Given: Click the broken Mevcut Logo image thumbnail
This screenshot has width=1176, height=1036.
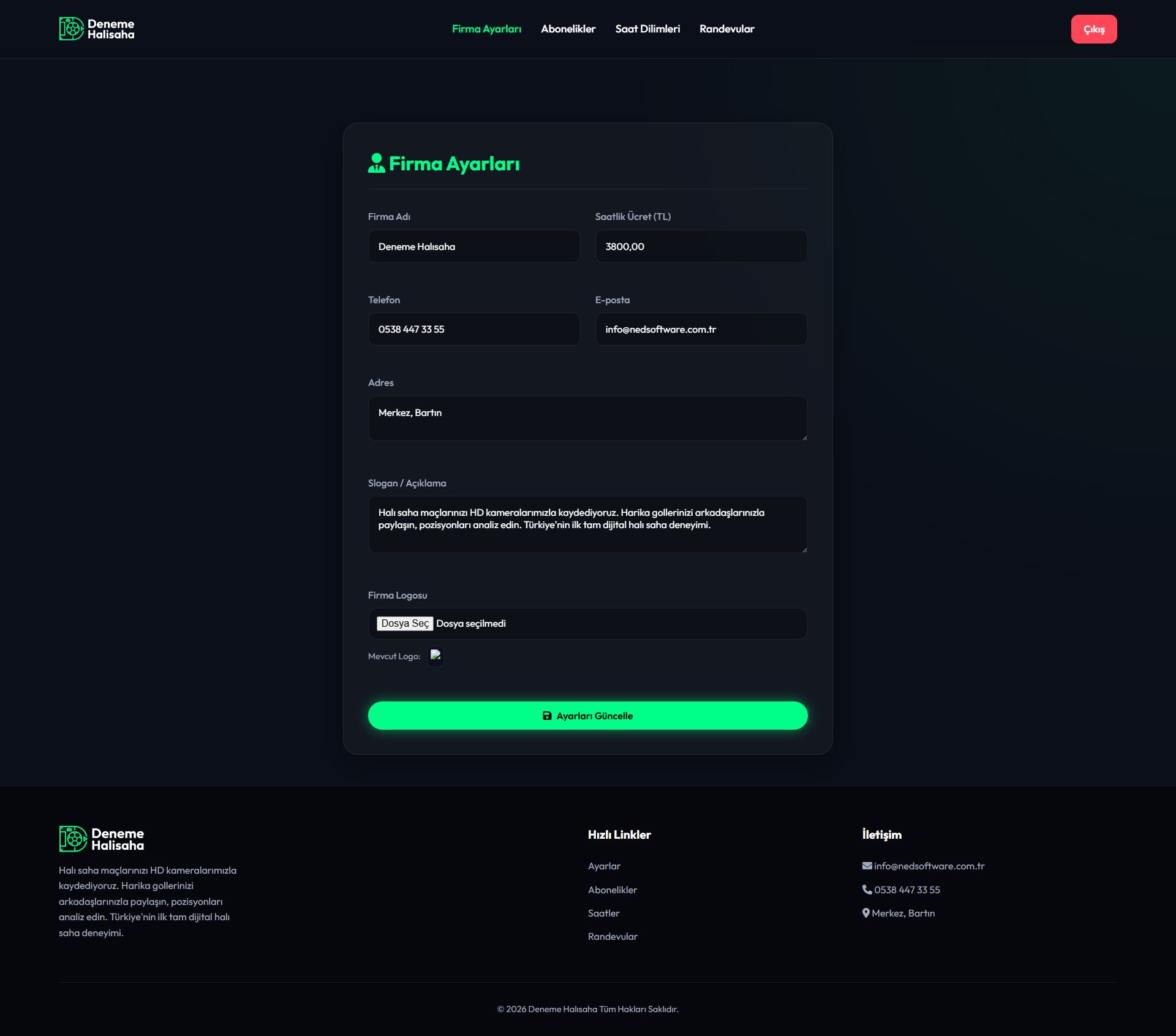Looking at the screenshot, I should coord(435,656).
